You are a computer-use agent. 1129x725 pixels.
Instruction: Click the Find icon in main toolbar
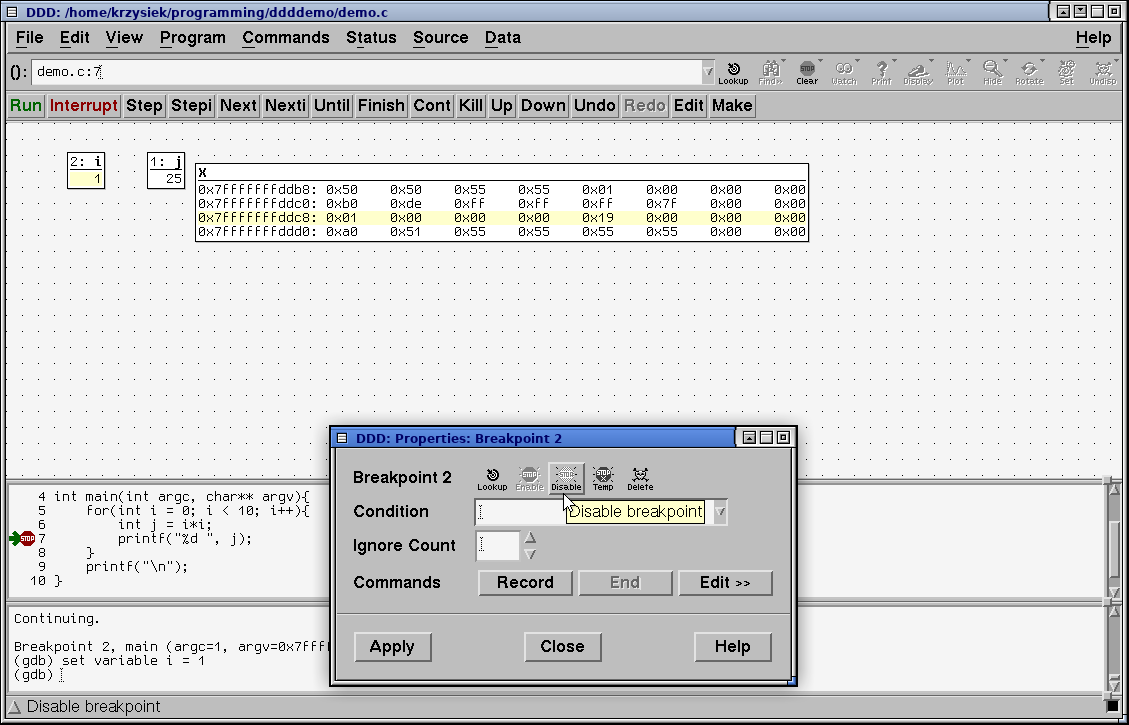770,72
